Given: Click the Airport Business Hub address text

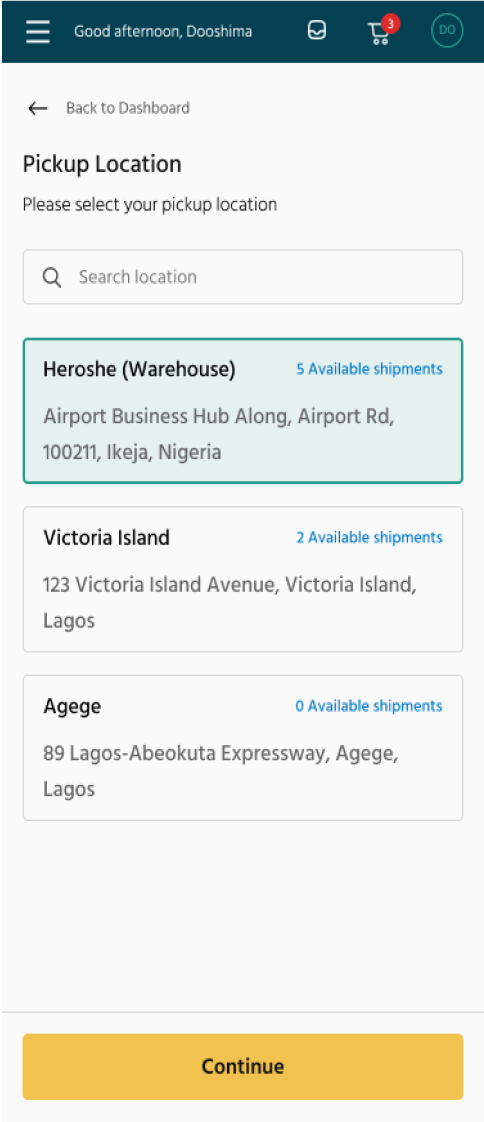Looking at the screenshot, I should click(219, 434).
